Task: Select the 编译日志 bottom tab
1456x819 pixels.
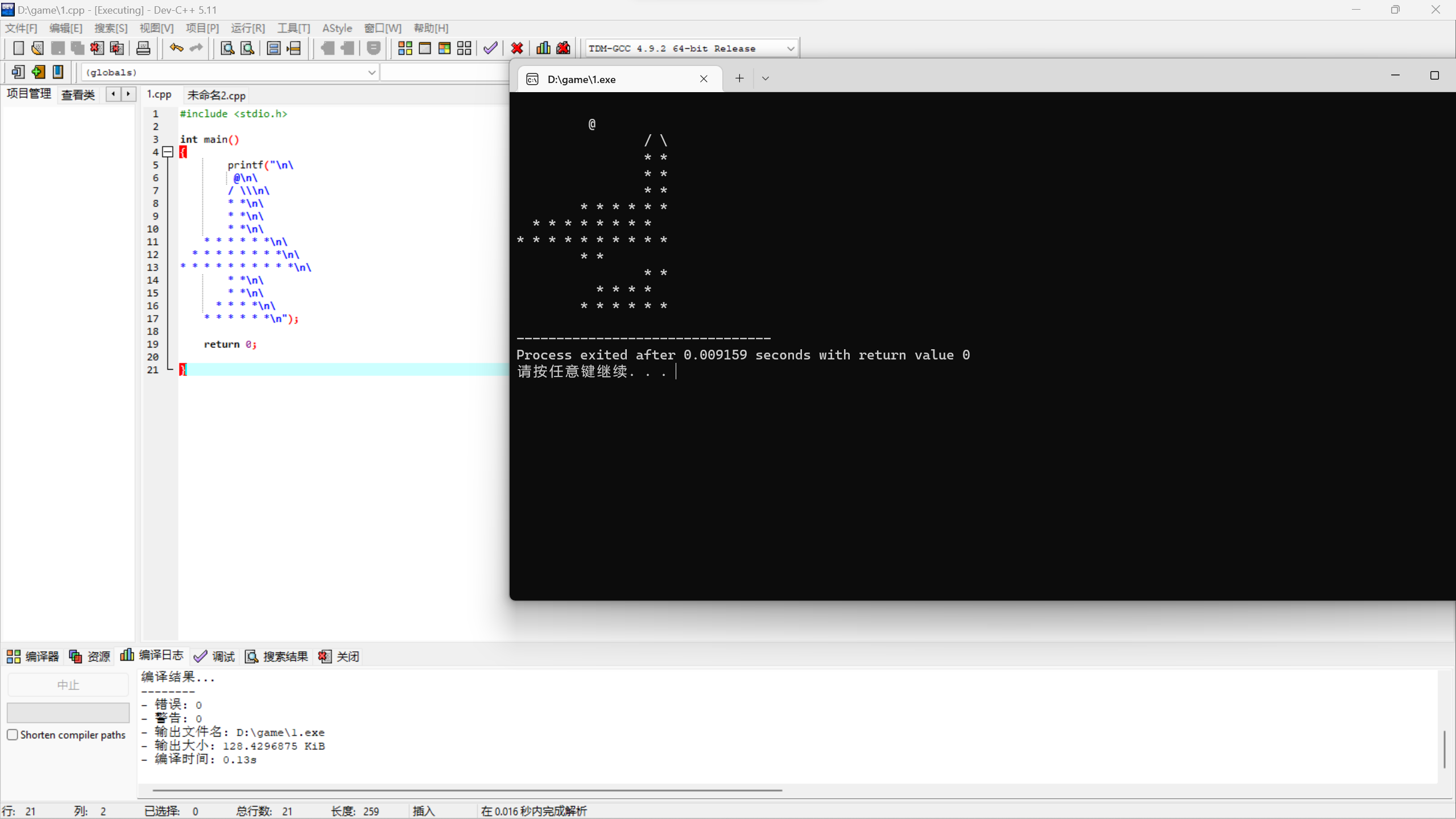Action: 152,655
